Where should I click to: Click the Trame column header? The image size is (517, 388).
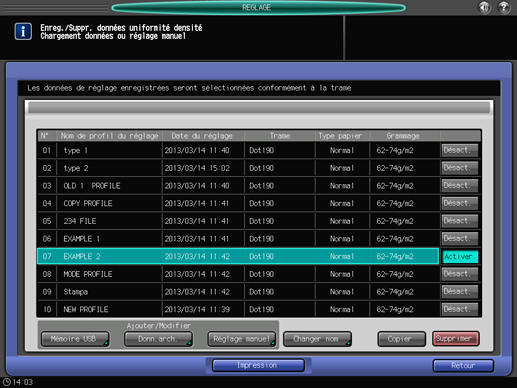click(x=280, y=136)
